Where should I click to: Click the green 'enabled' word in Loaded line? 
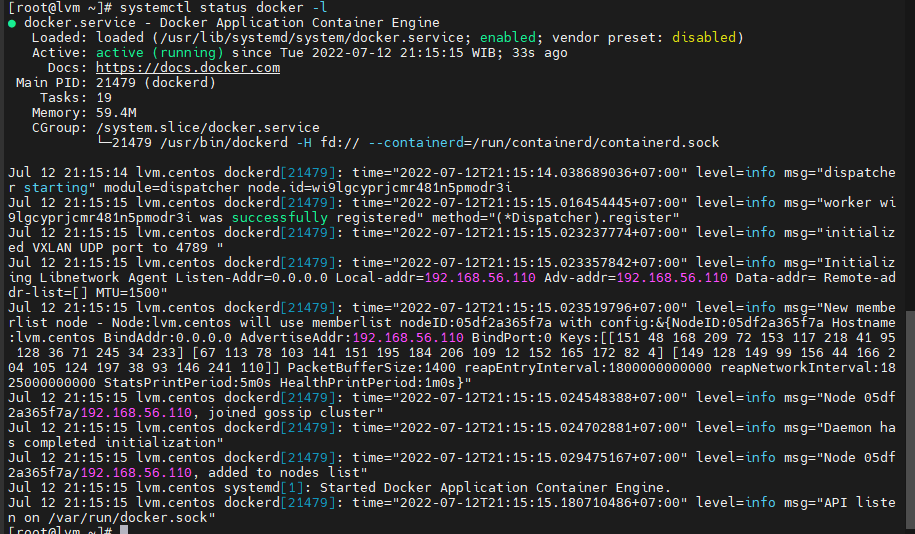[x=508, y=37]
